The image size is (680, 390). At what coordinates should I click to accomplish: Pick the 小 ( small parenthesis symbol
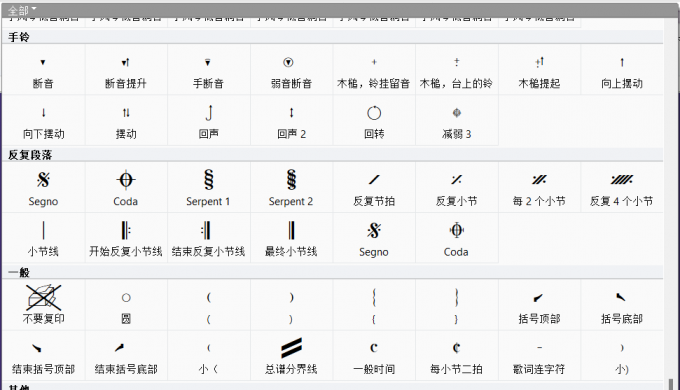click(209, 356)
